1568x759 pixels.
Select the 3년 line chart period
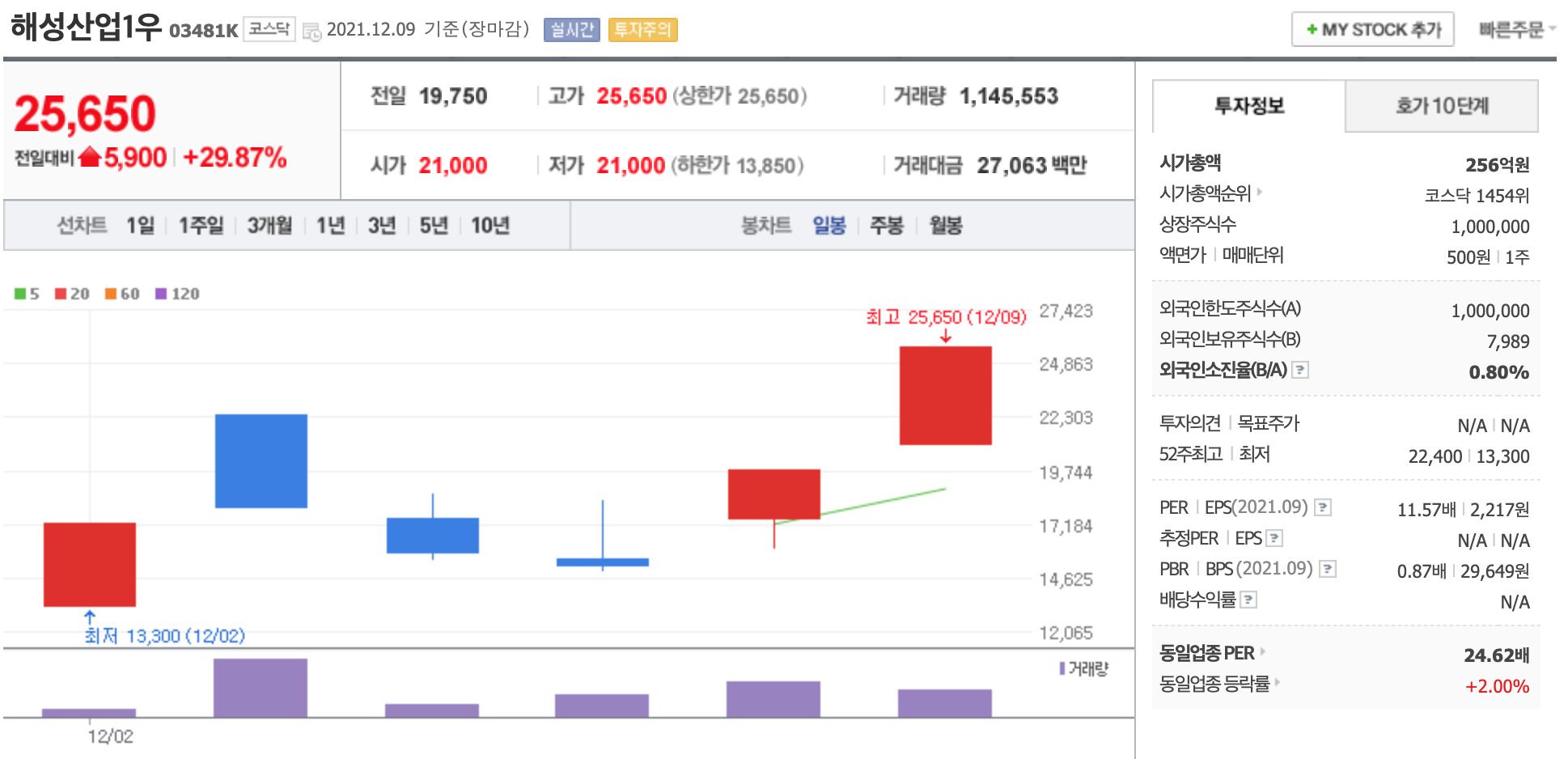(382, 225)
